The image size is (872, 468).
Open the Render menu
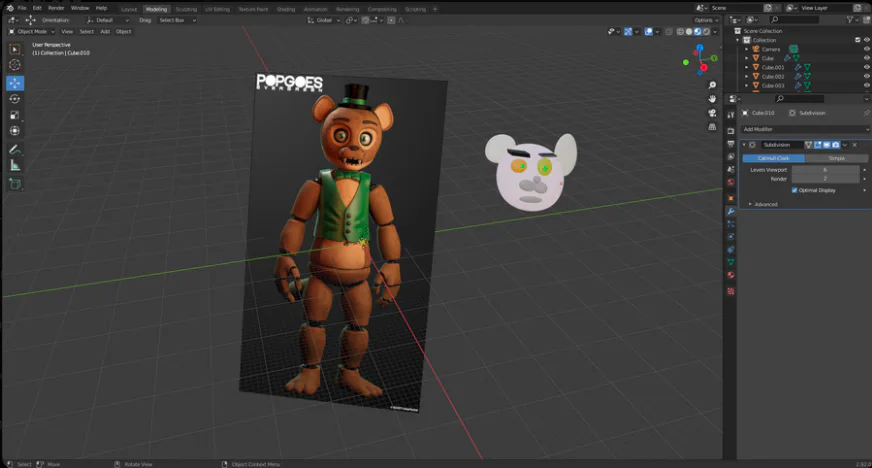(x=56, y=8)
